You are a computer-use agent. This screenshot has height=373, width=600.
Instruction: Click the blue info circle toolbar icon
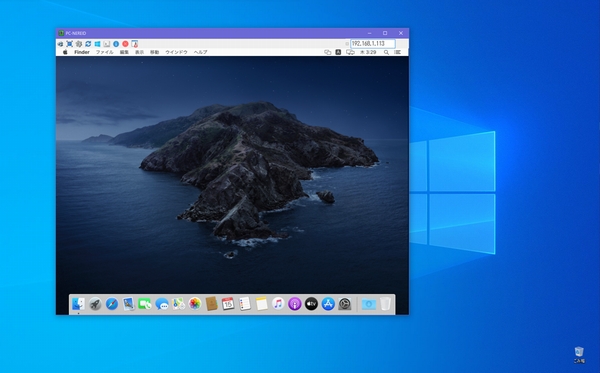[116, 44]
